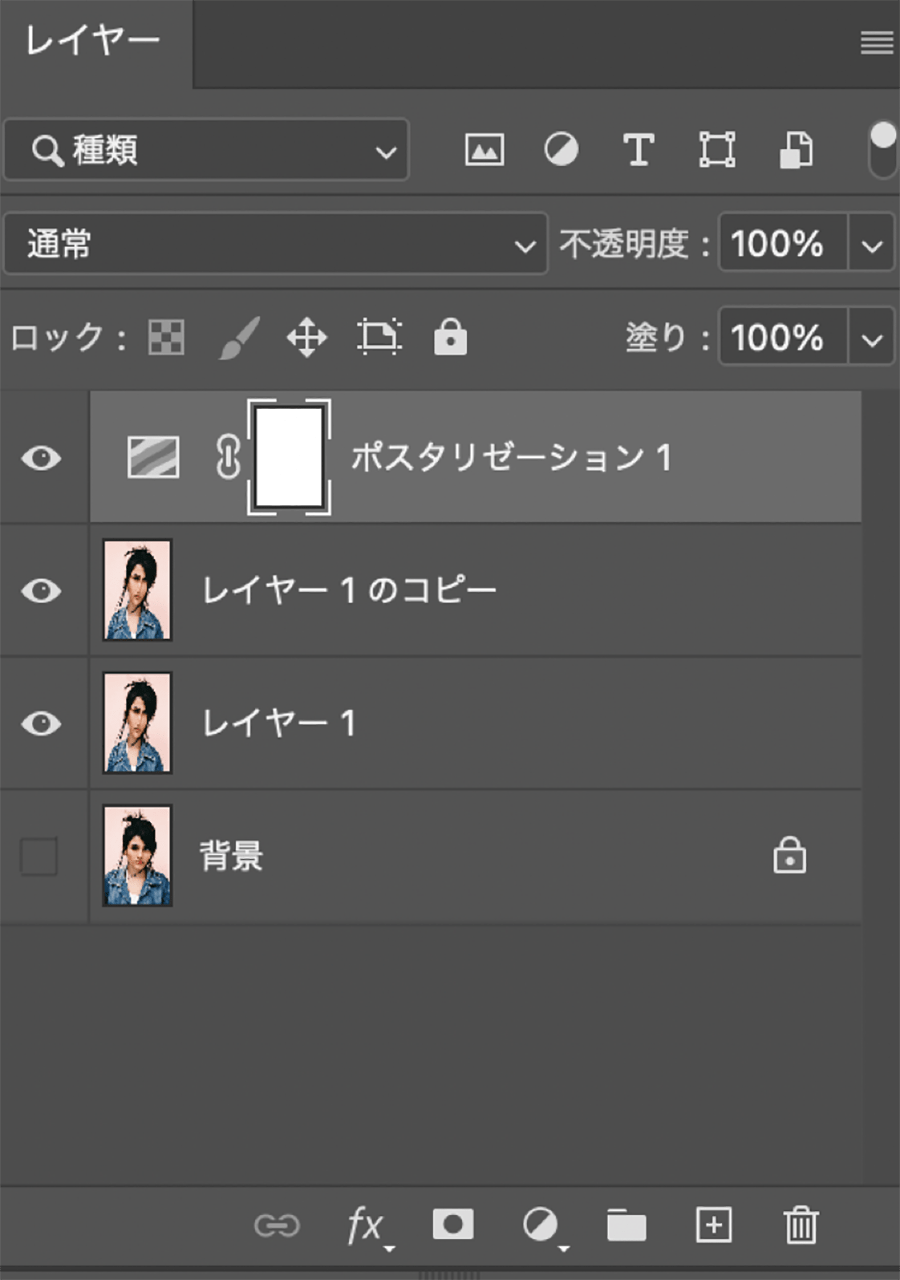This screenshot has height=1280, width=900.
Task: Open the fx layer style menu
Action: tap(366, 1225)
